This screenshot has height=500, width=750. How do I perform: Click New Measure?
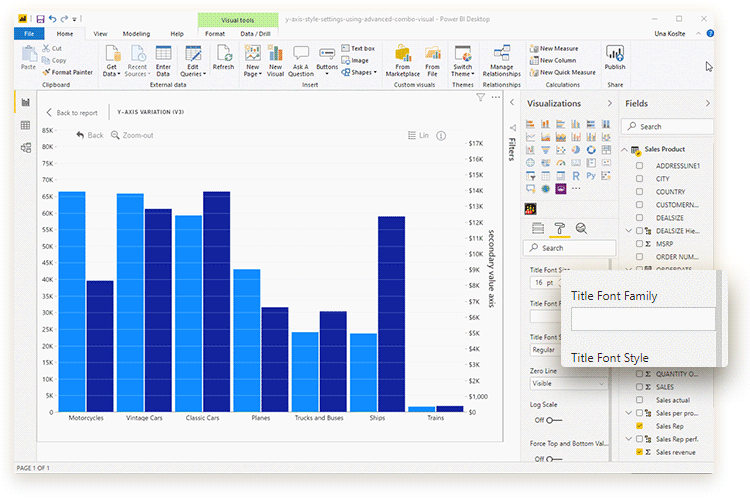(x=554, y=48)
